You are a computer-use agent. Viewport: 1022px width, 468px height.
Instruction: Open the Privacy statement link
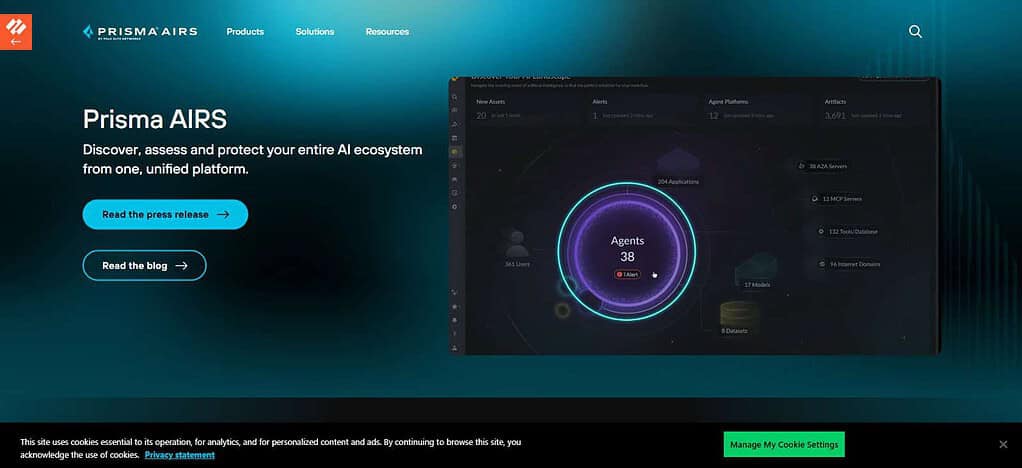180,455
